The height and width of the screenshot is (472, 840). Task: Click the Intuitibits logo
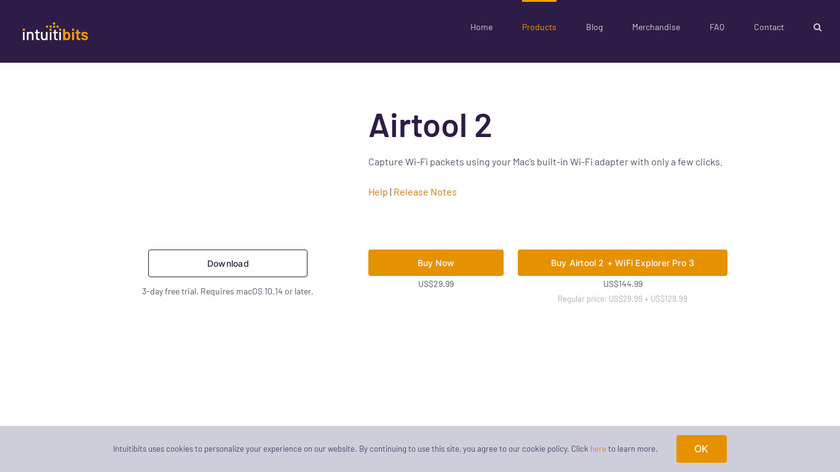(x=55, y=32)
